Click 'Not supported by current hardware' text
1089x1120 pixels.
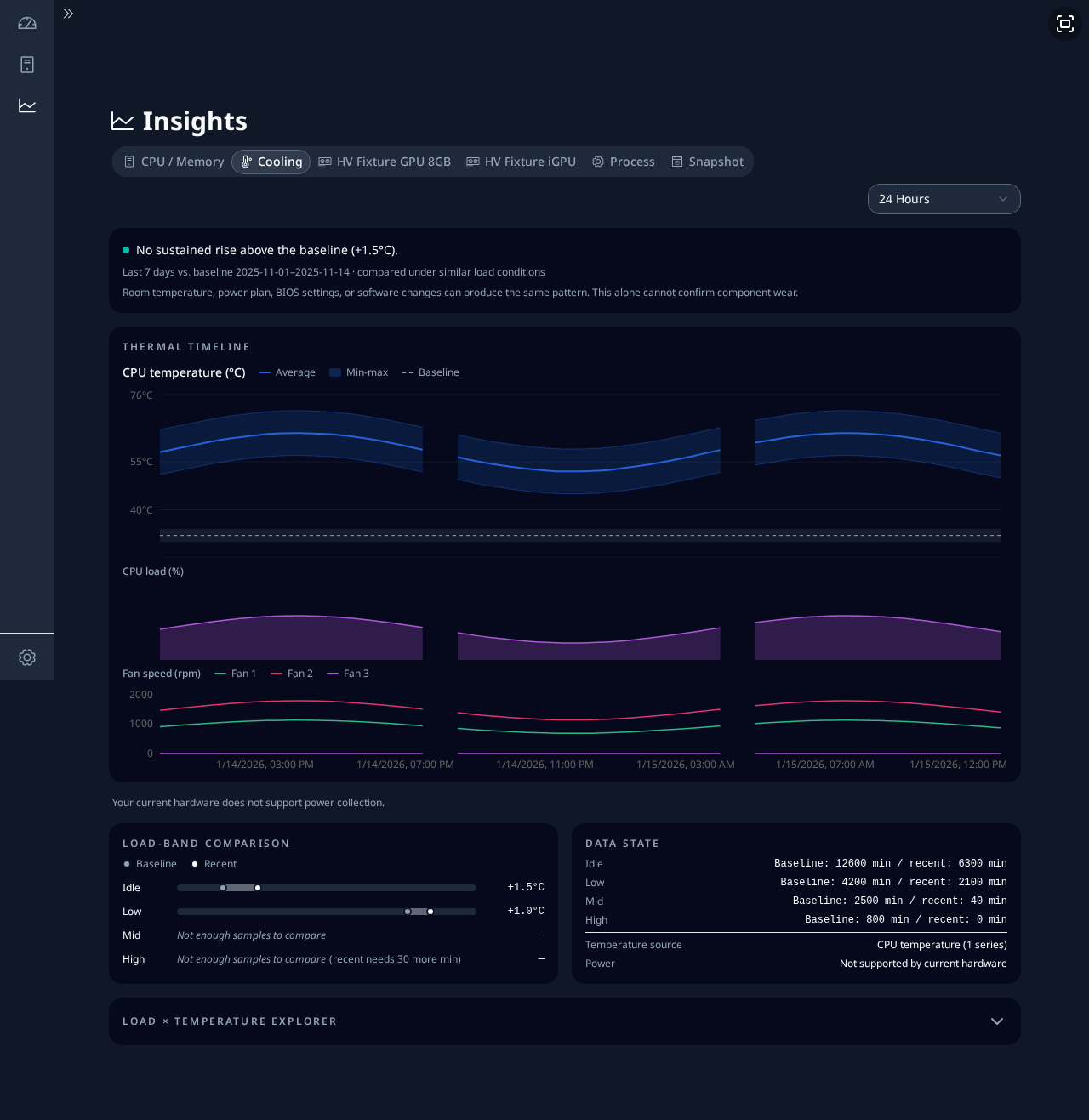click(923, 964)
